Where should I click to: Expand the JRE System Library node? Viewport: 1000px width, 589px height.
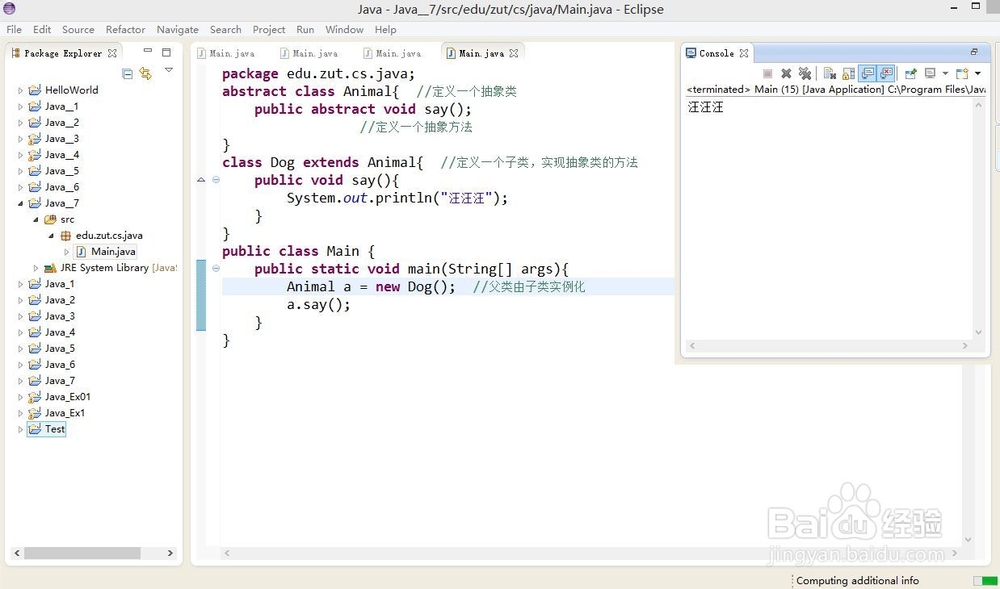(36, 268)
